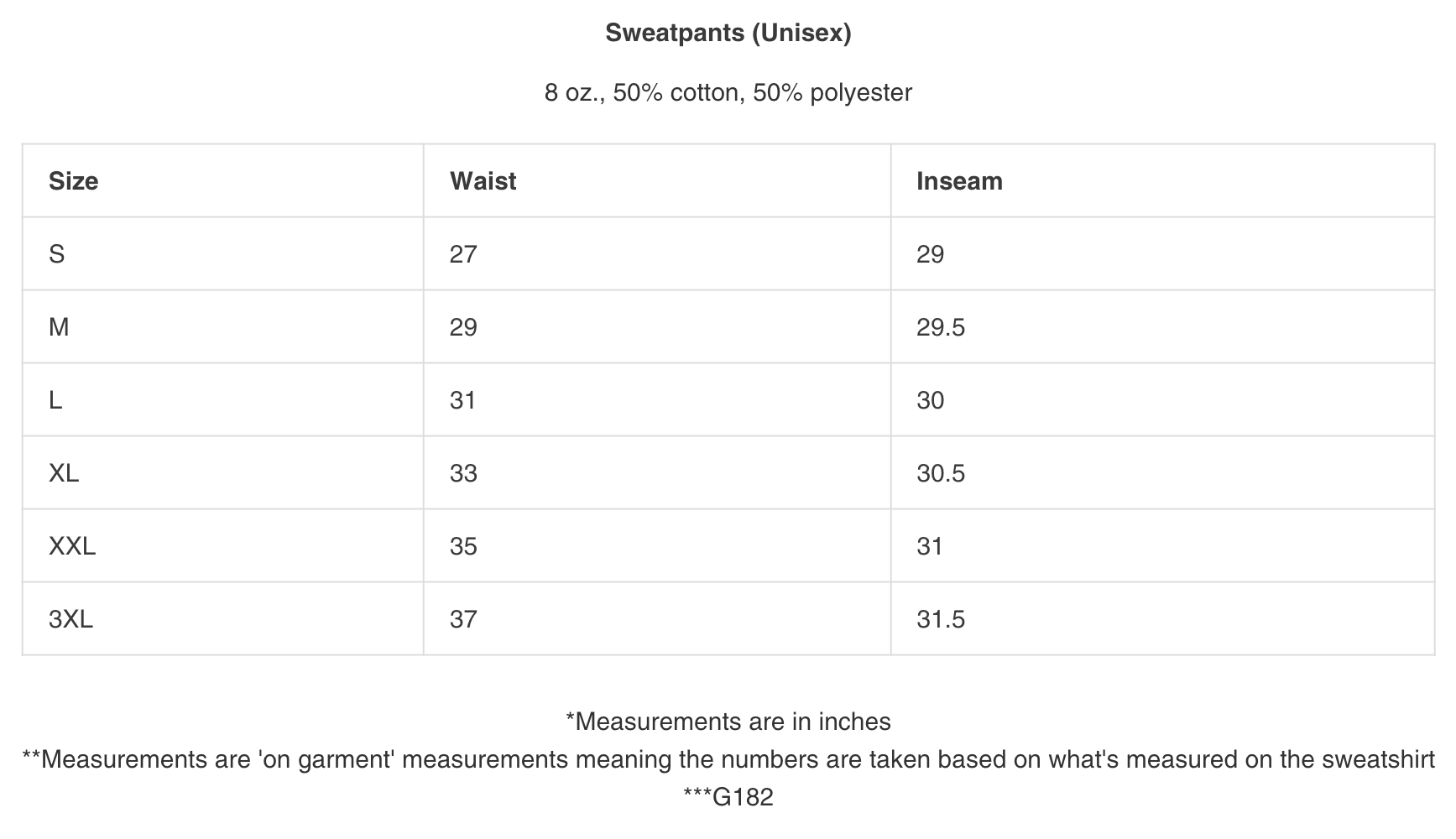This screenshot has width=1456, height=839.
Task: Select the L size cell
Action: tap(55, 400)
